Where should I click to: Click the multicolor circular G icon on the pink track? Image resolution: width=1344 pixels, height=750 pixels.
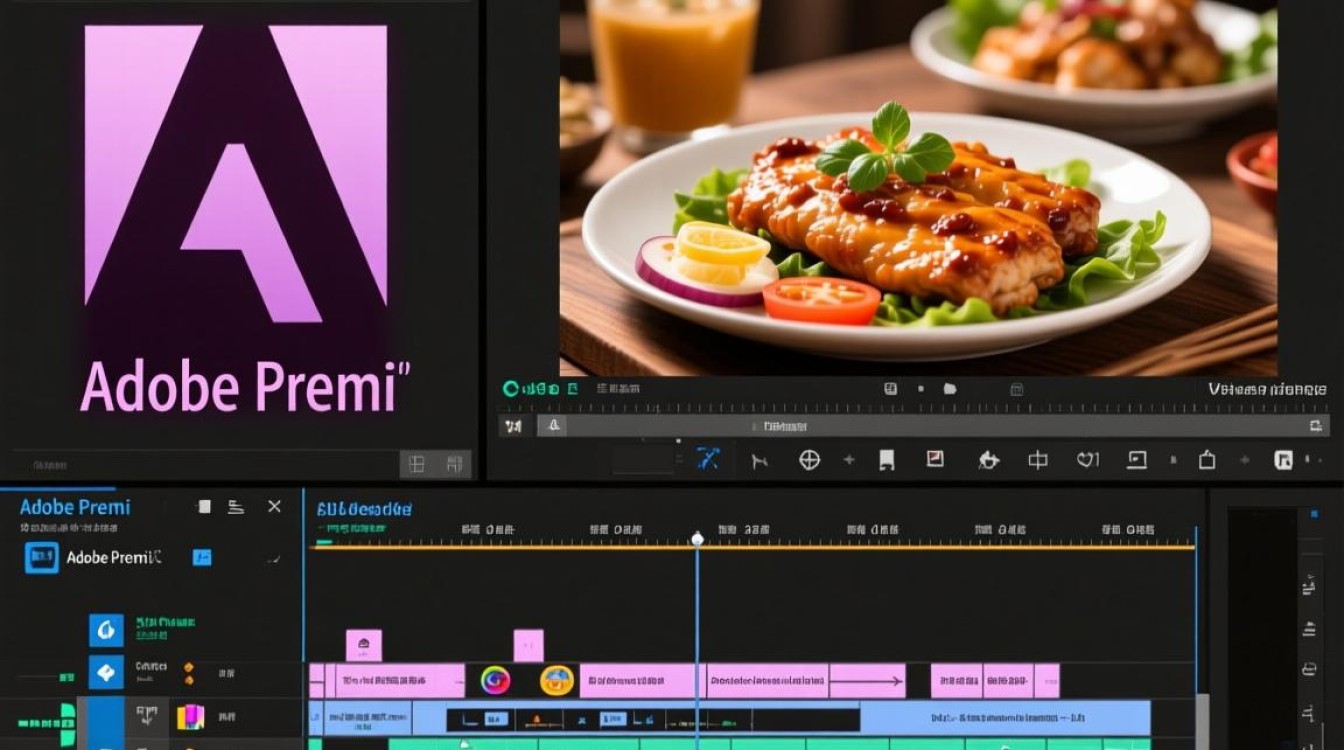[x=495, y=681]
